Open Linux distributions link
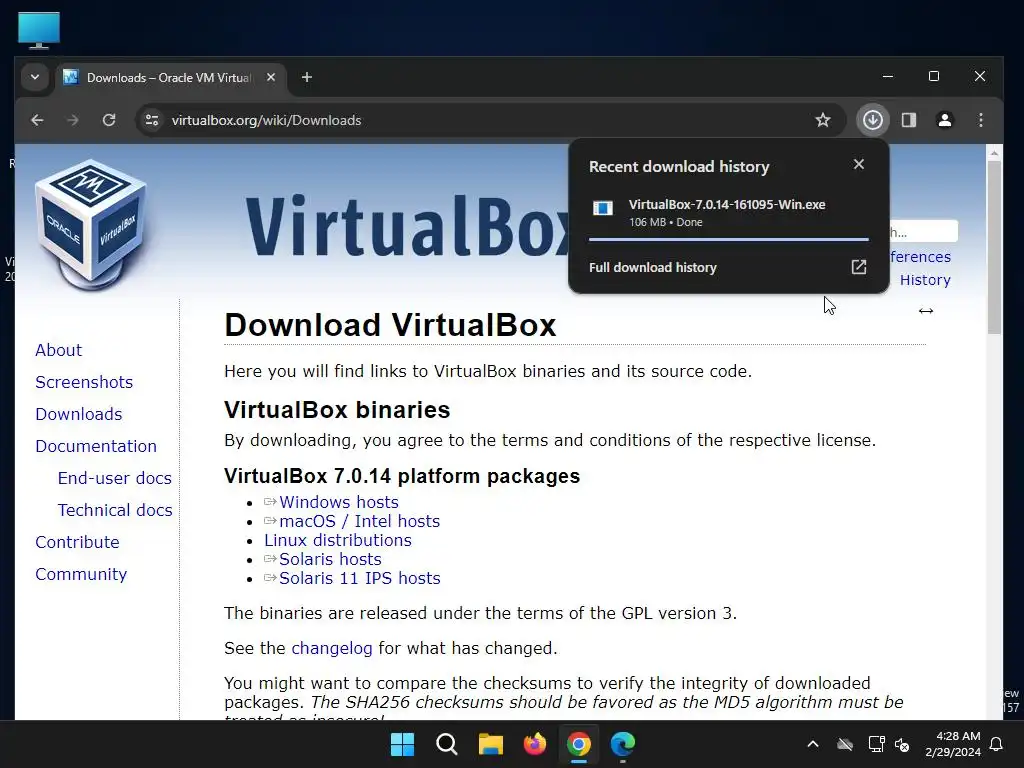 pyautogui.click(x=338, y=540)
